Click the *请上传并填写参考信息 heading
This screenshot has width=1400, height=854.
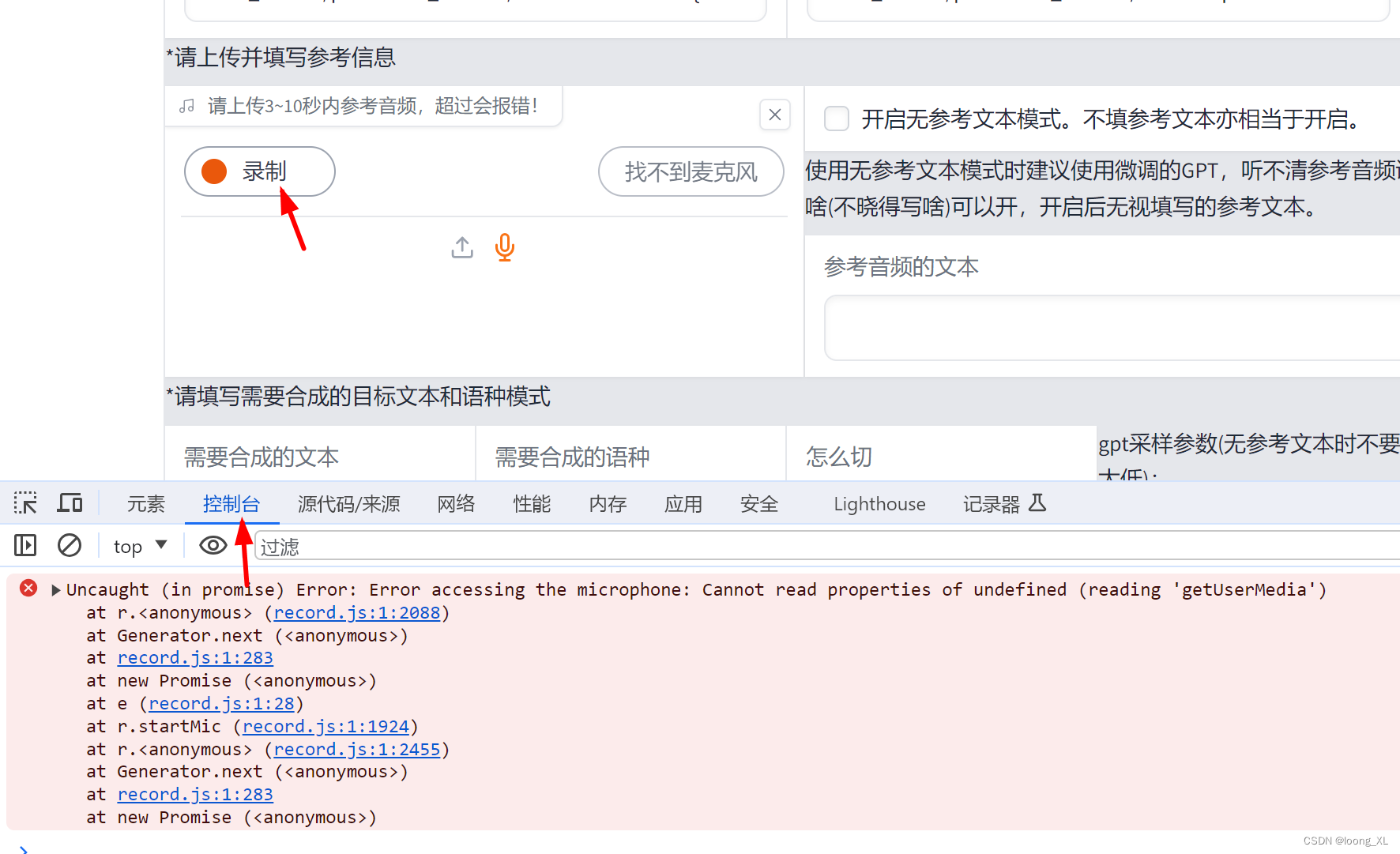click(281, 58)
